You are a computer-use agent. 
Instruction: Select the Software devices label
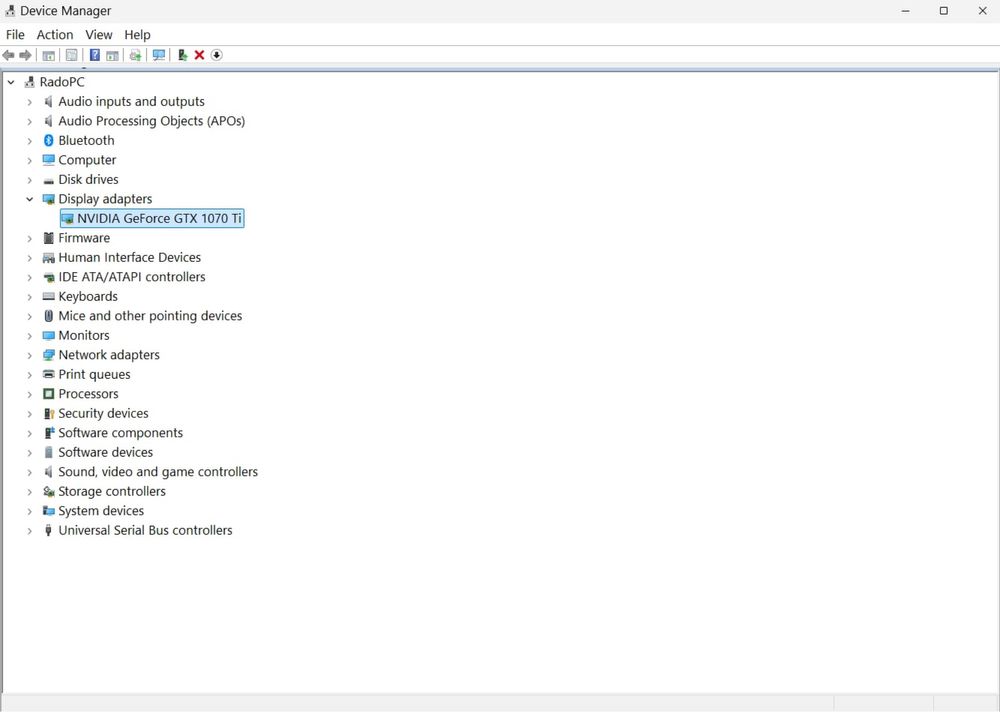pyautogui.click(x=106, y=452)
